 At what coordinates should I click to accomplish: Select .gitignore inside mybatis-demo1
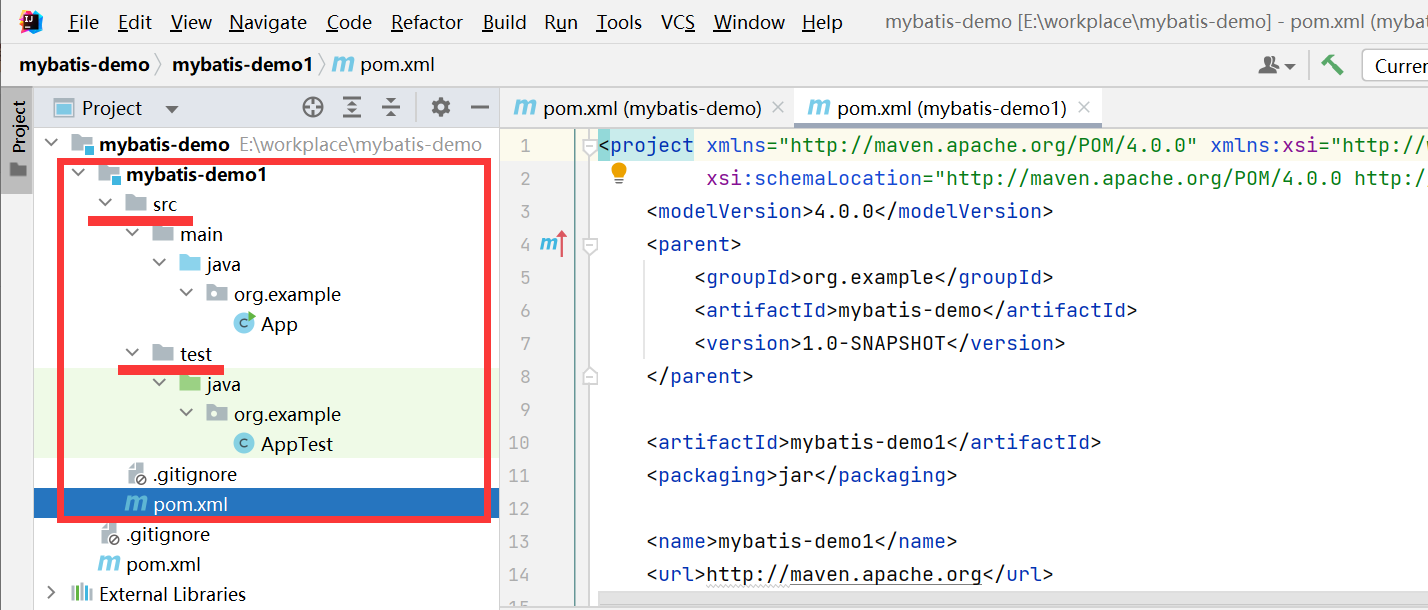pyautogui.click(x=182, y=474)
